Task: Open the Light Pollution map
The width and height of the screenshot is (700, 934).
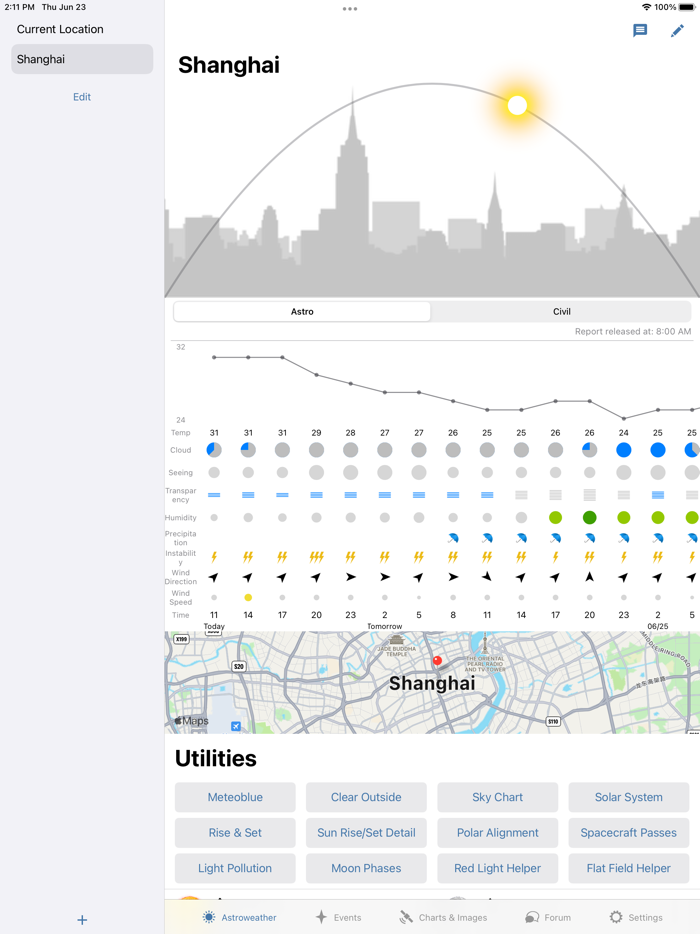Action: (x=235, y=868)
